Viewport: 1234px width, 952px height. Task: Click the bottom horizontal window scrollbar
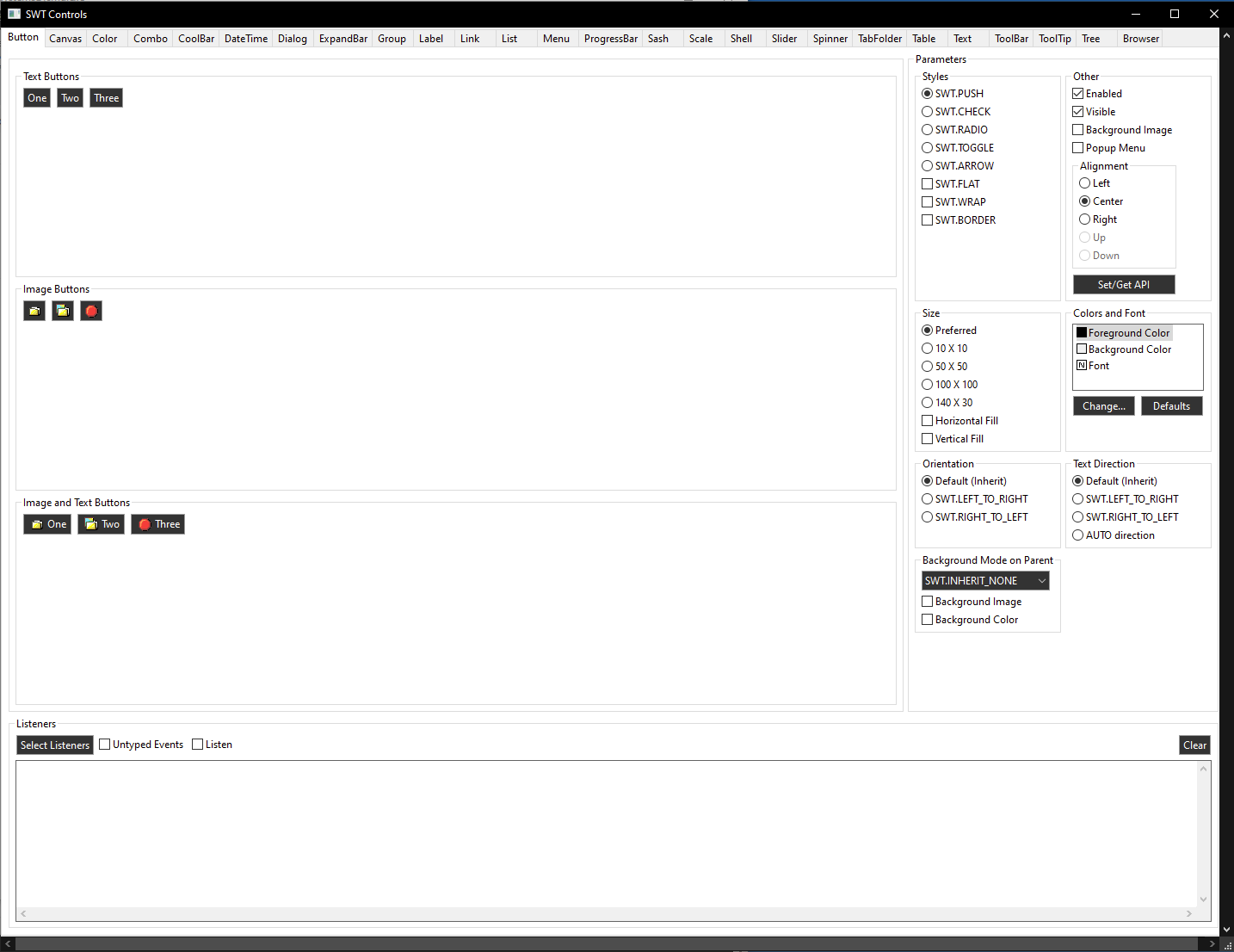point(610,944)
